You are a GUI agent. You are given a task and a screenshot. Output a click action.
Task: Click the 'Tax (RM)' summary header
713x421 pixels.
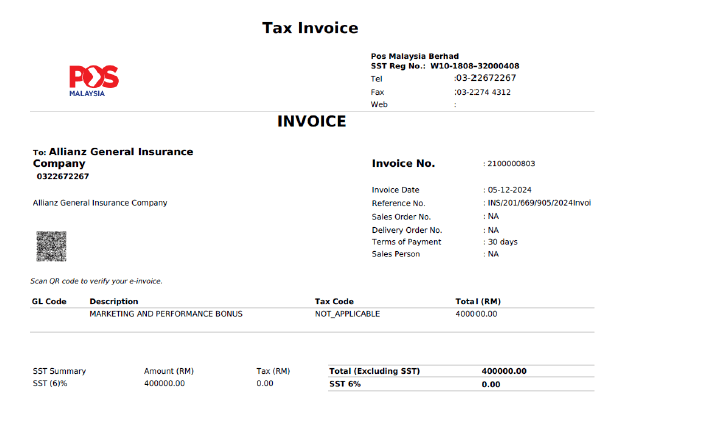click(x=273, y=371)
